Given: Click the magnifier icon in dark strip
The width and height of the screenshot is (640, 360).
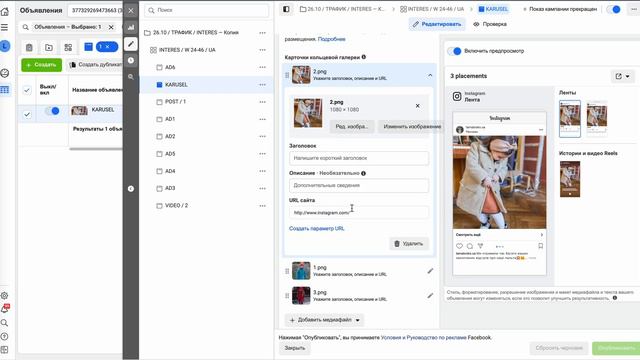Looking at the screenshot, I should pos(131,77).
